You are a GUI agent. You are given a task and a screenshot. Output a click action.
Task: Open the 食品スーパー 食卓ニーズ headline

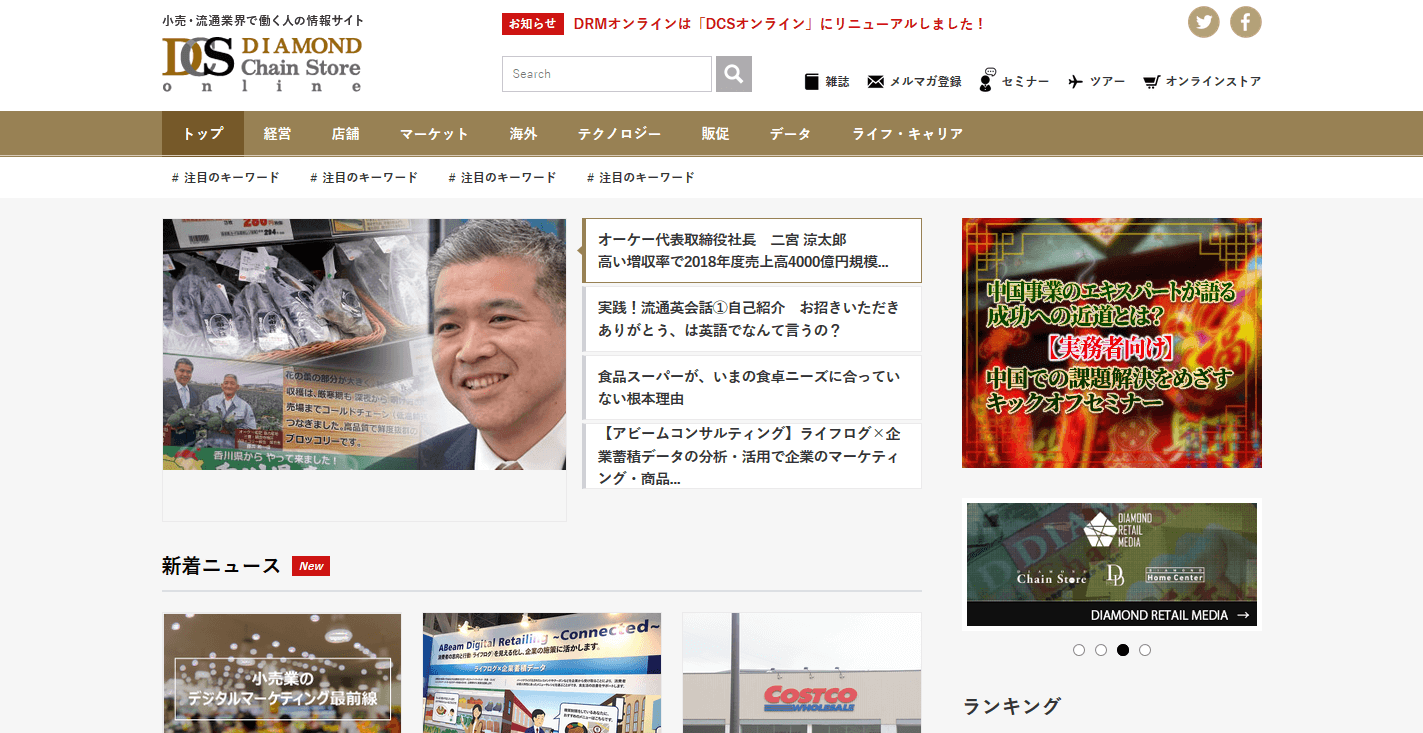click(752, 387)
